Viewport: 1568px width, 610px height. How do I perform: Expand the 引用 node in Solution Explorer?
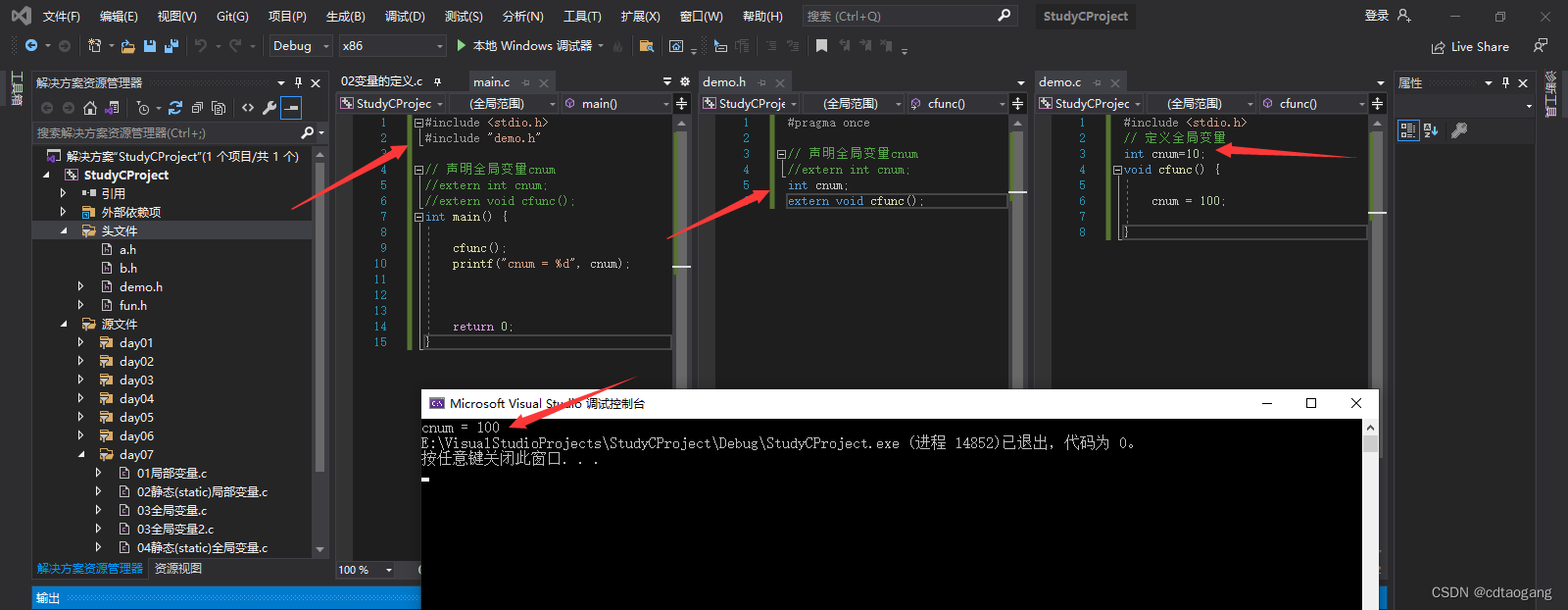[x=63, y=193]
